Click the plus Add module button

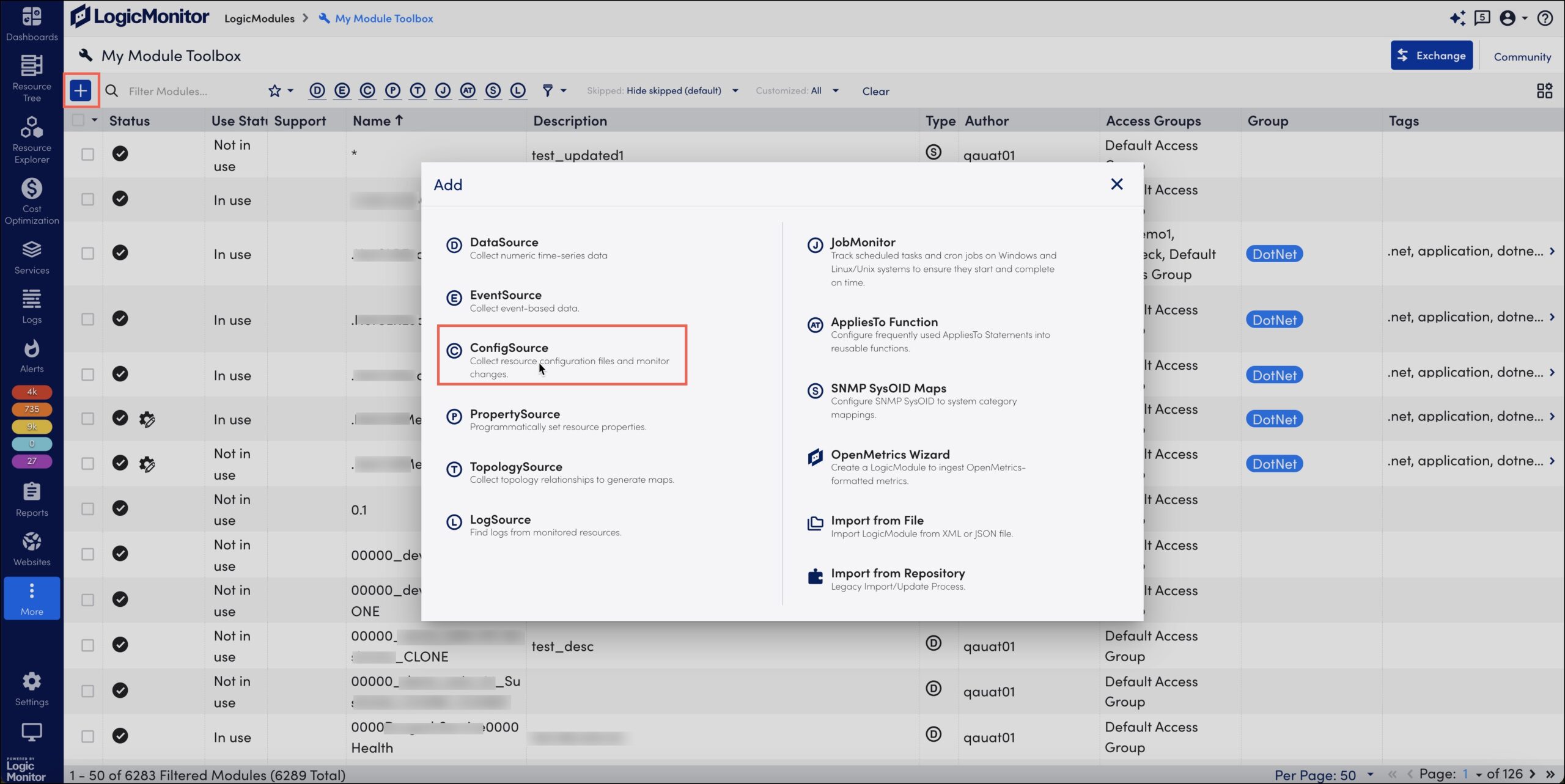(81, 90)
